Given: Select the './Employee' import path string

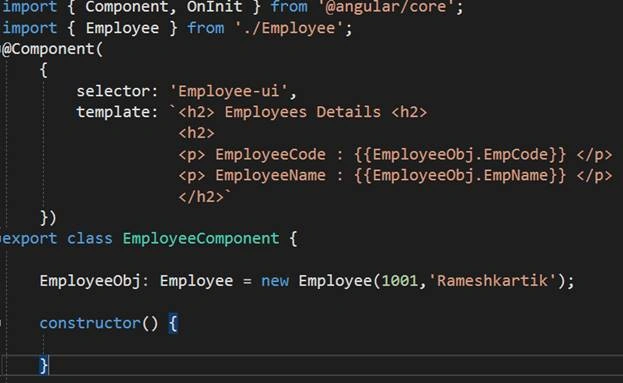Looking at the screenshot, I should pos(289,28).
